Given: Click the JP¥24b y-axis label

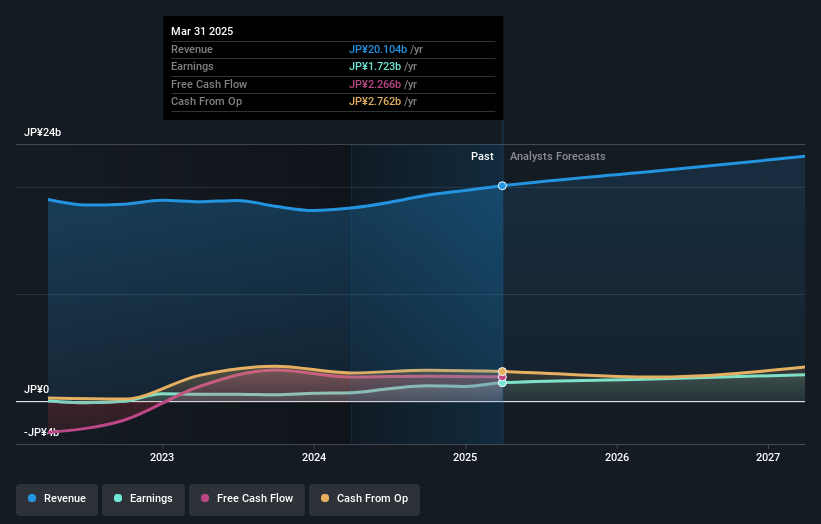Looking at the screenshot, I should [42, 132].
